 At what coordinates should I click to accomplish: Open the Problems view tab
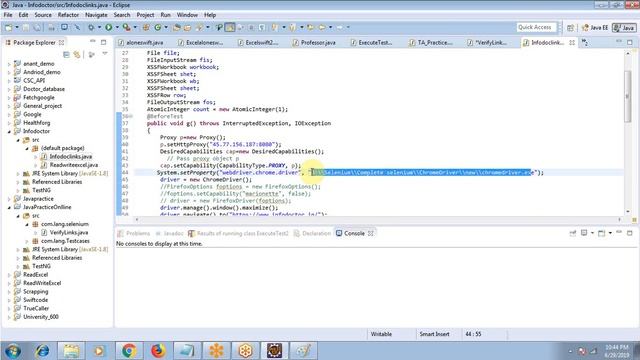pos(134,233)
